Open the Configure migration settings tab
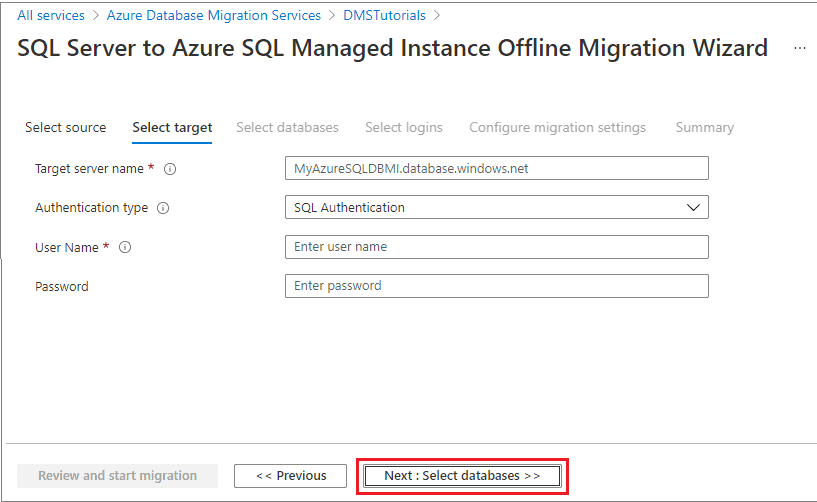Viewport: 817px width, 502px height. (557, 127)
